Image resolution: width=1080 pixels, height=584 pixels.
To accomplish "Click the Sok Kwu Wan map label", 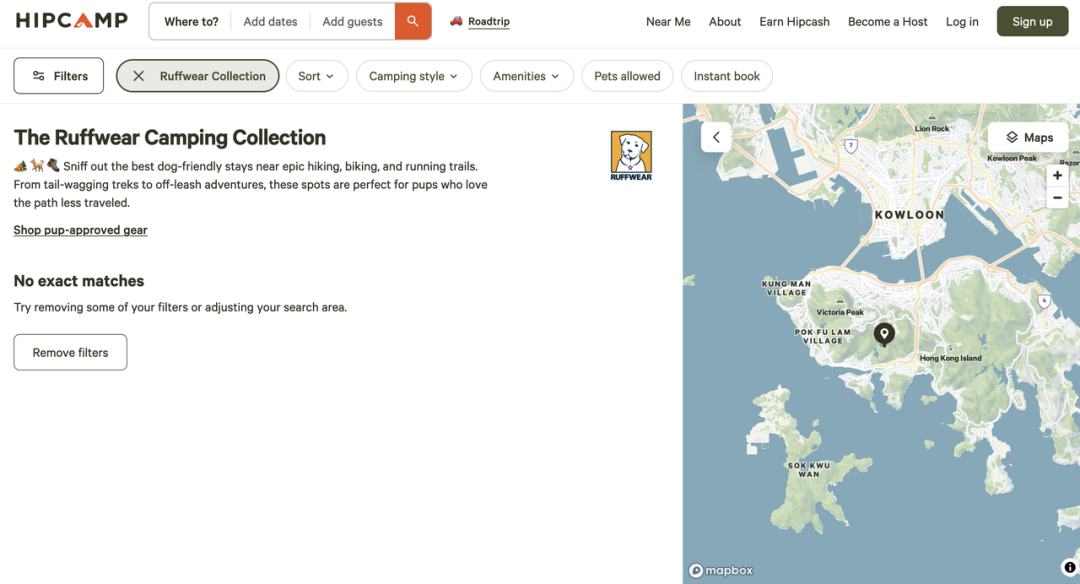I will [809, 470].
